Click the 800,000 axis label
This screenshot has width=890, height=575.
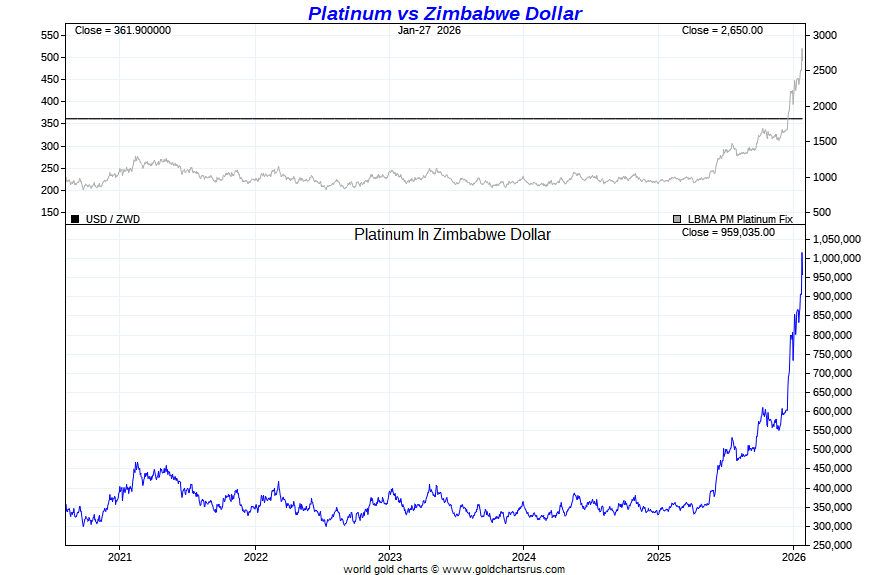click(x=832, y=335)
